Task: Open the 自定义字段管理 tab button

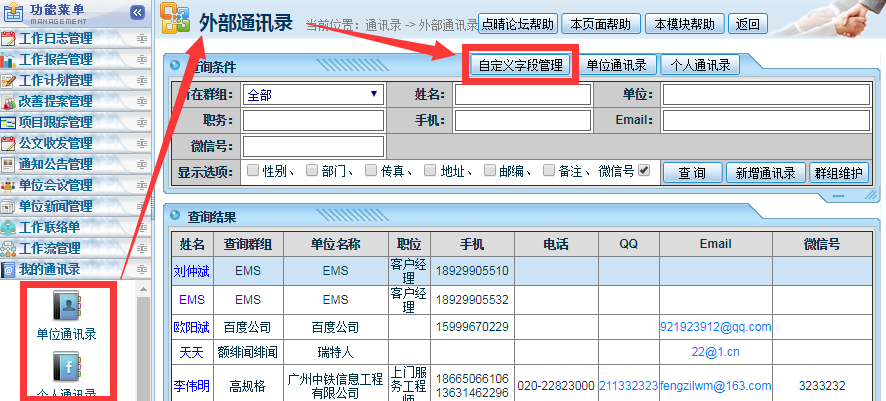Action: (x=520, y=66)
